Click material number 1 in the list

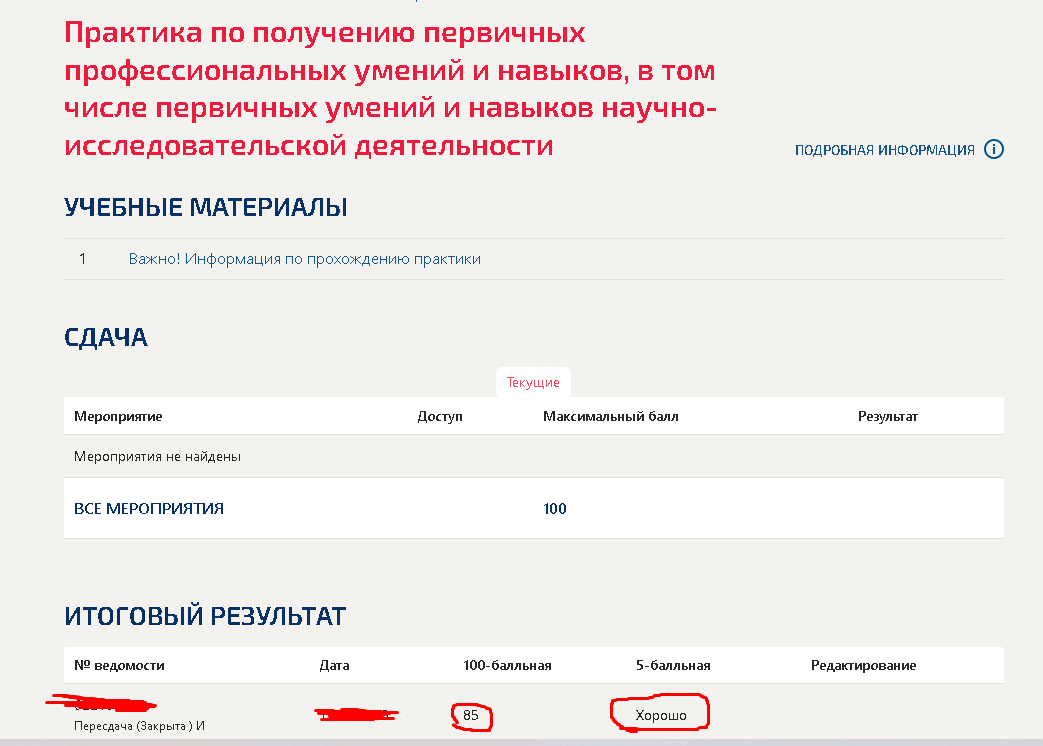tap(82, 259)
